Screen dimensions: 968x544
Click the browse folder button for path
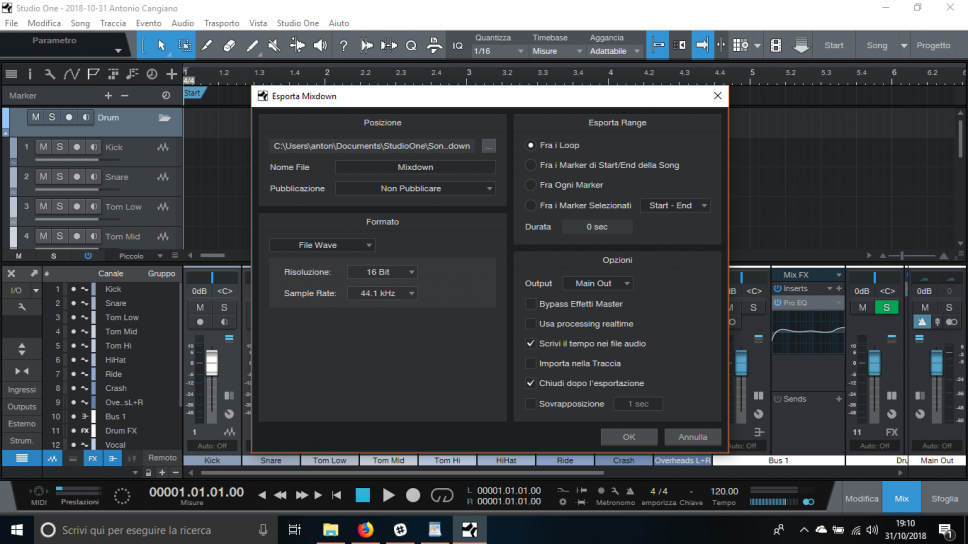click(488, 146)
